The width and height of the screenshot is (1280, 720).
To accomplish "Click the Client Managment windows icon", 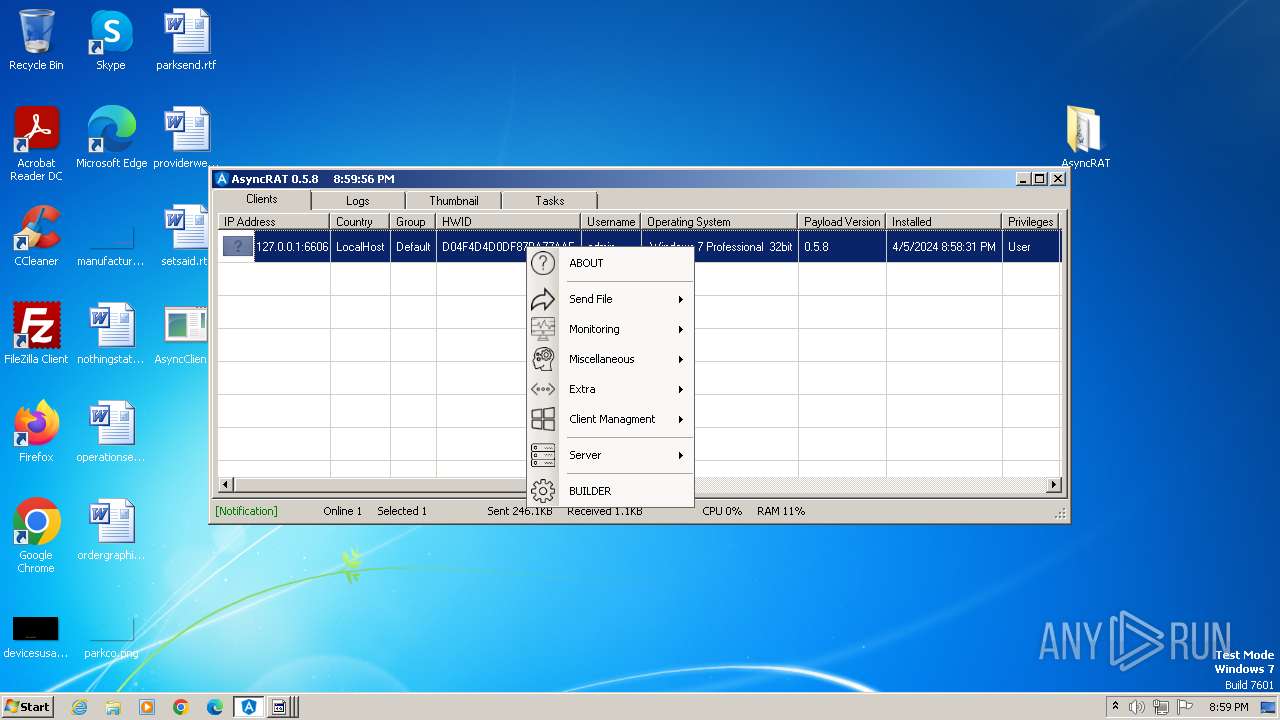I will 542,419.
